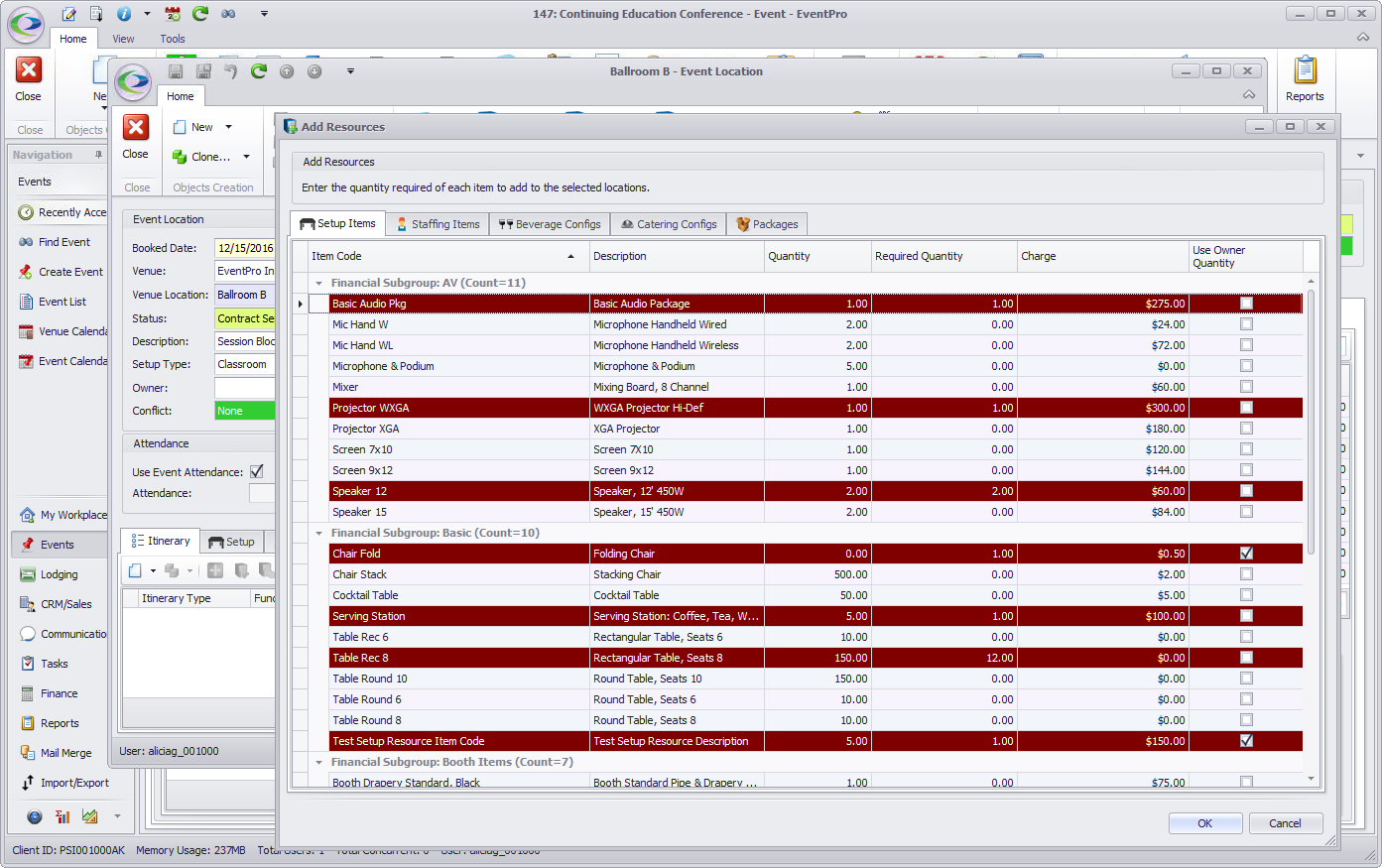Click the green refresh icon in main window toolbar

click(x=200, y=14)
